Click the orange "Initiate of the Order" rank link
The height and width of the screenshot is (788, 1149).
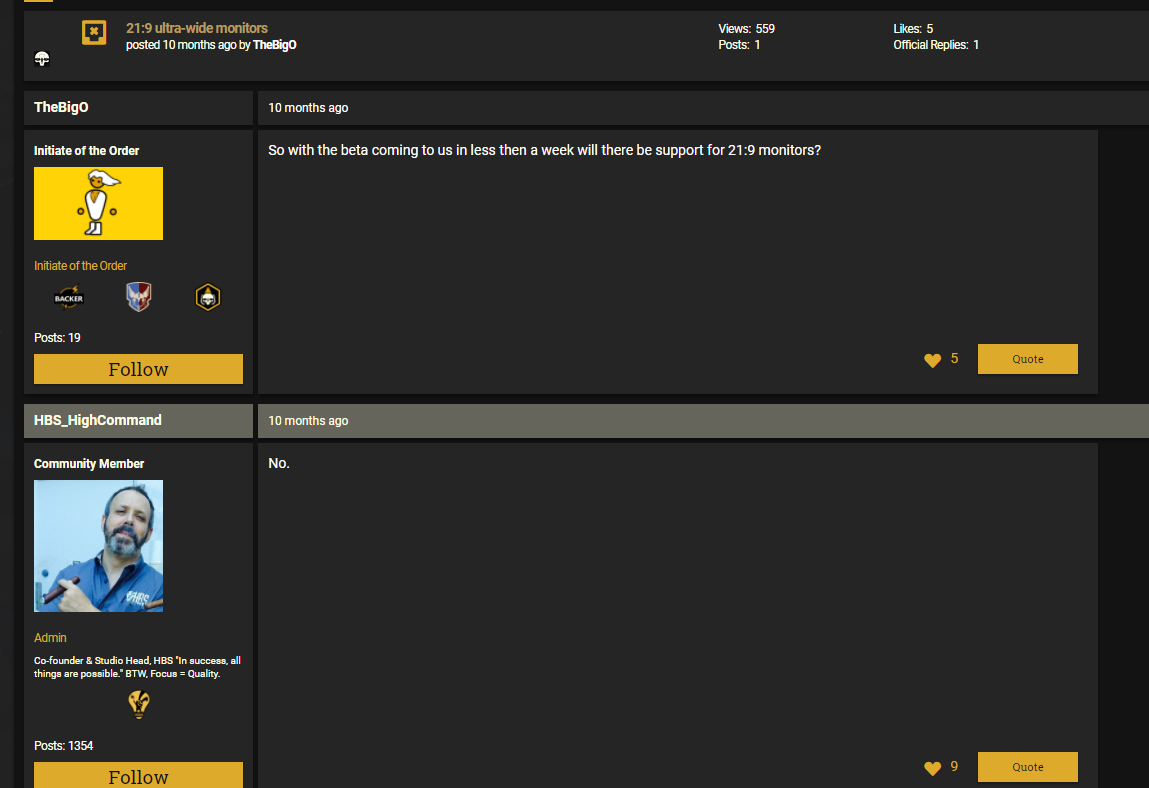click(80, 266)
